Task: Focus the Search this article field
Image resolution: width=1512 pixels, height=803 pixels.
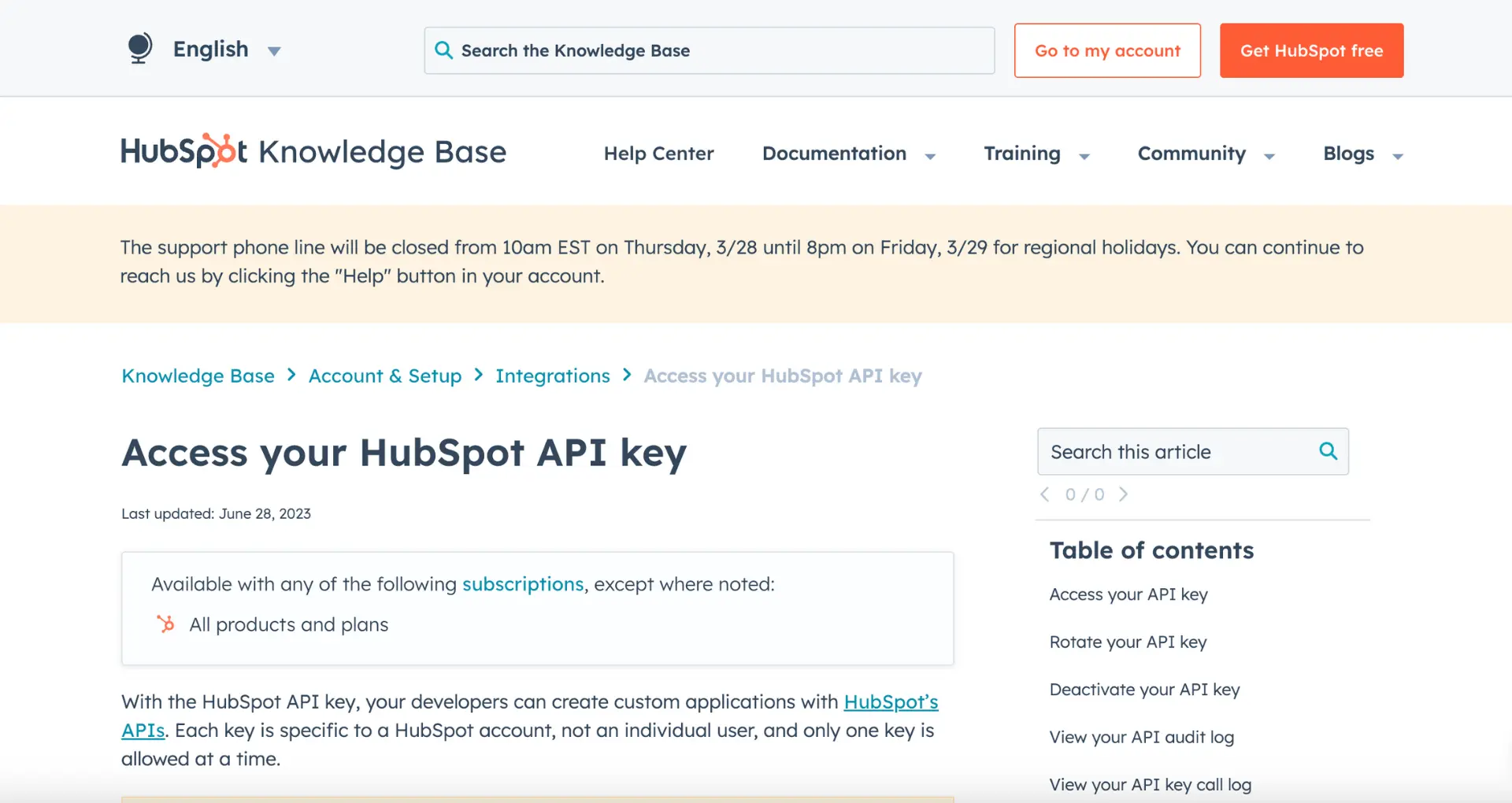Action: (1193, 452)
